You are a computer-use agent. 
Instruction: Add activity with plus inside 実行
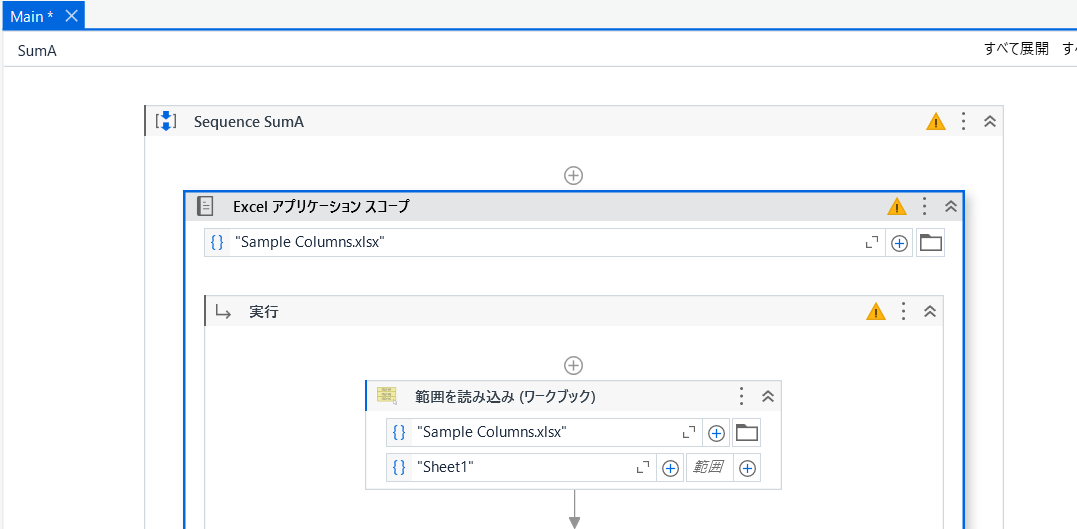point(574,365)
